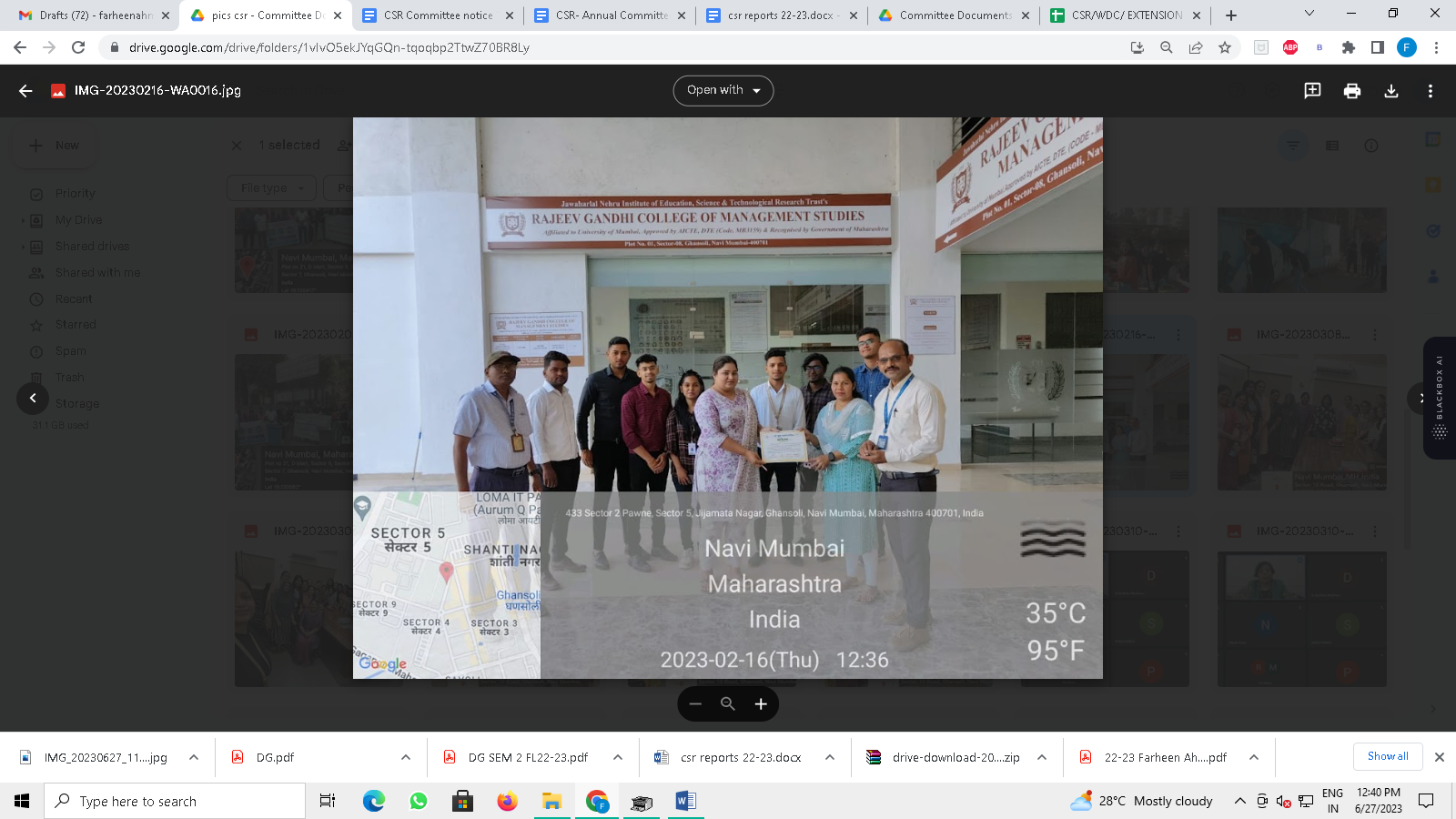Close the downloads bar
The image size is (1456, 819).
[1440, 757]
